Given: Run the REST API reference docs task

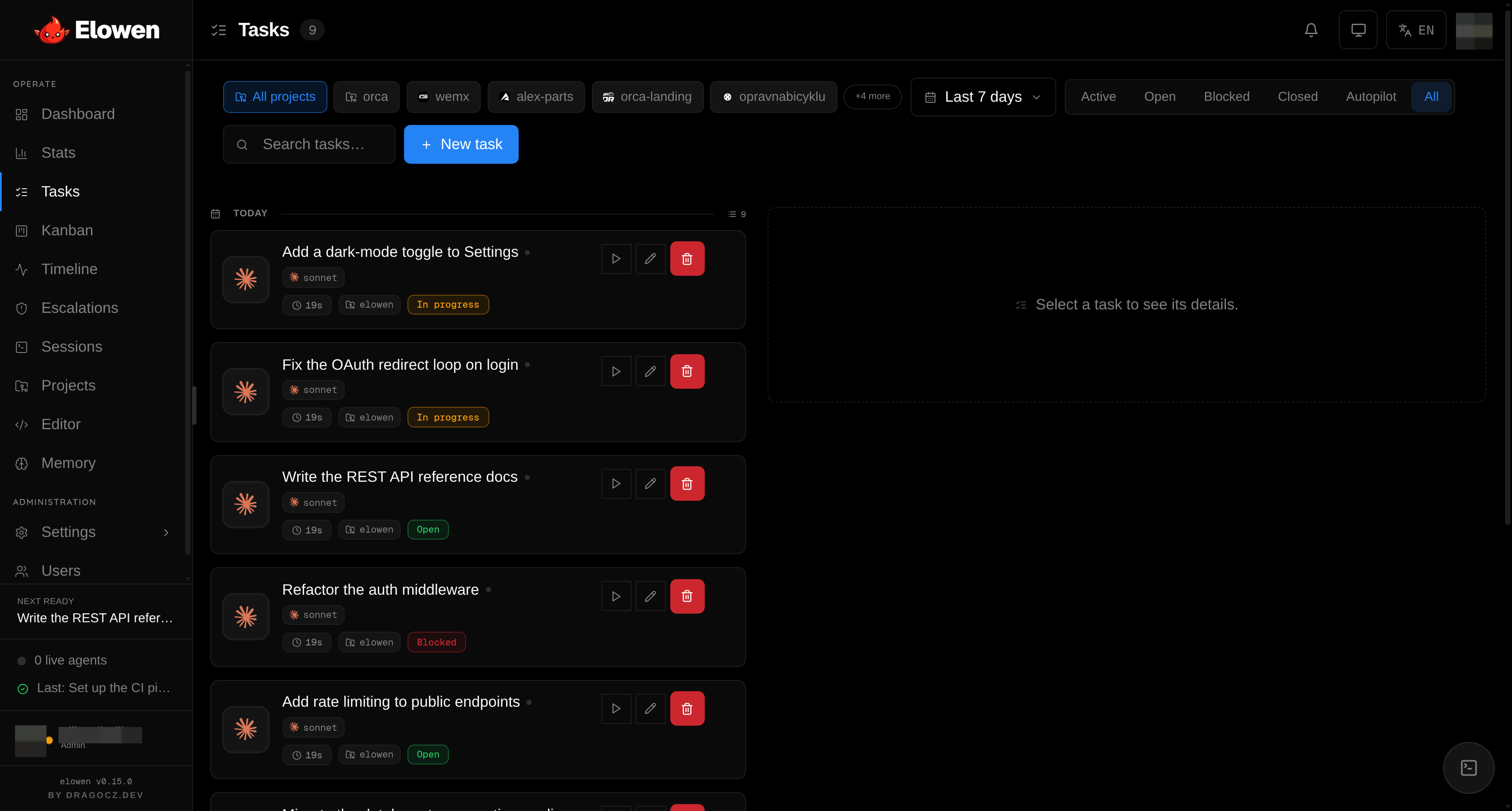Looking at the screenshot, I should tap(616, 484).
